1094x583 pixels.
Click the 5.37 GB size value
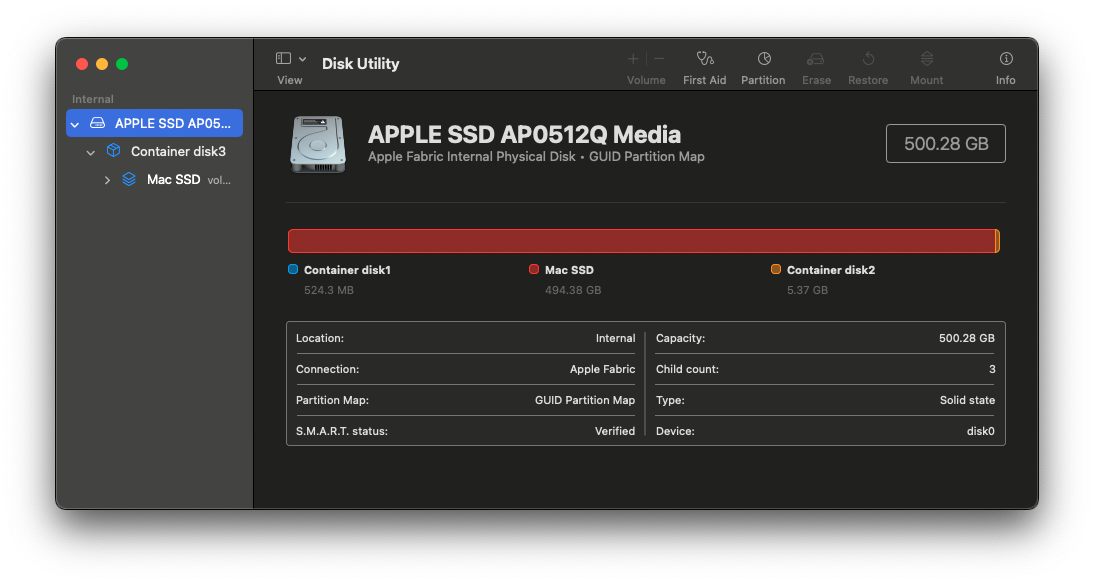click(x=807, y=290)
